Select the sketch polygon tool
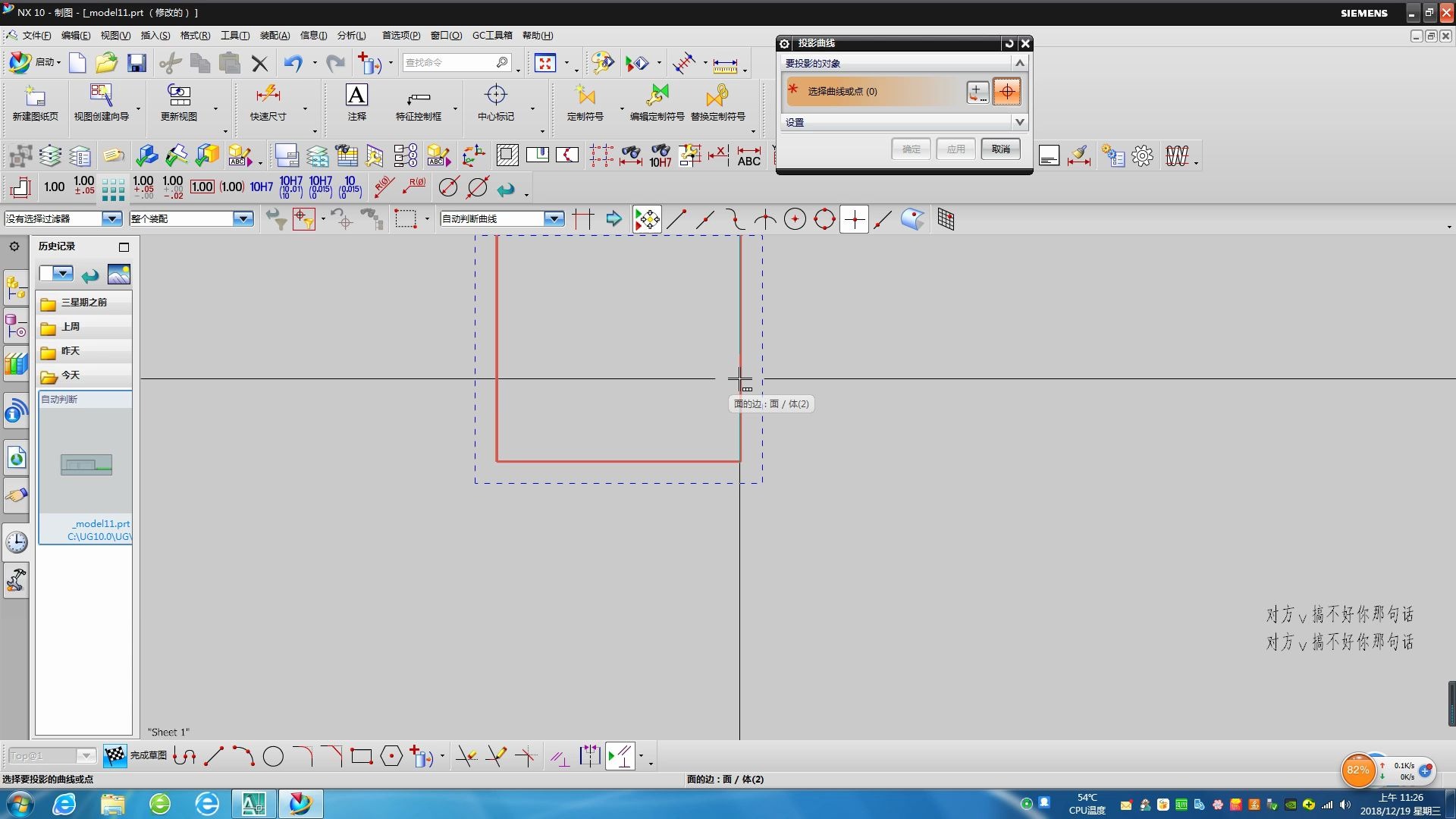This screenshot has width=1456, height=819. pyautogui.click(x=391, y=756)
